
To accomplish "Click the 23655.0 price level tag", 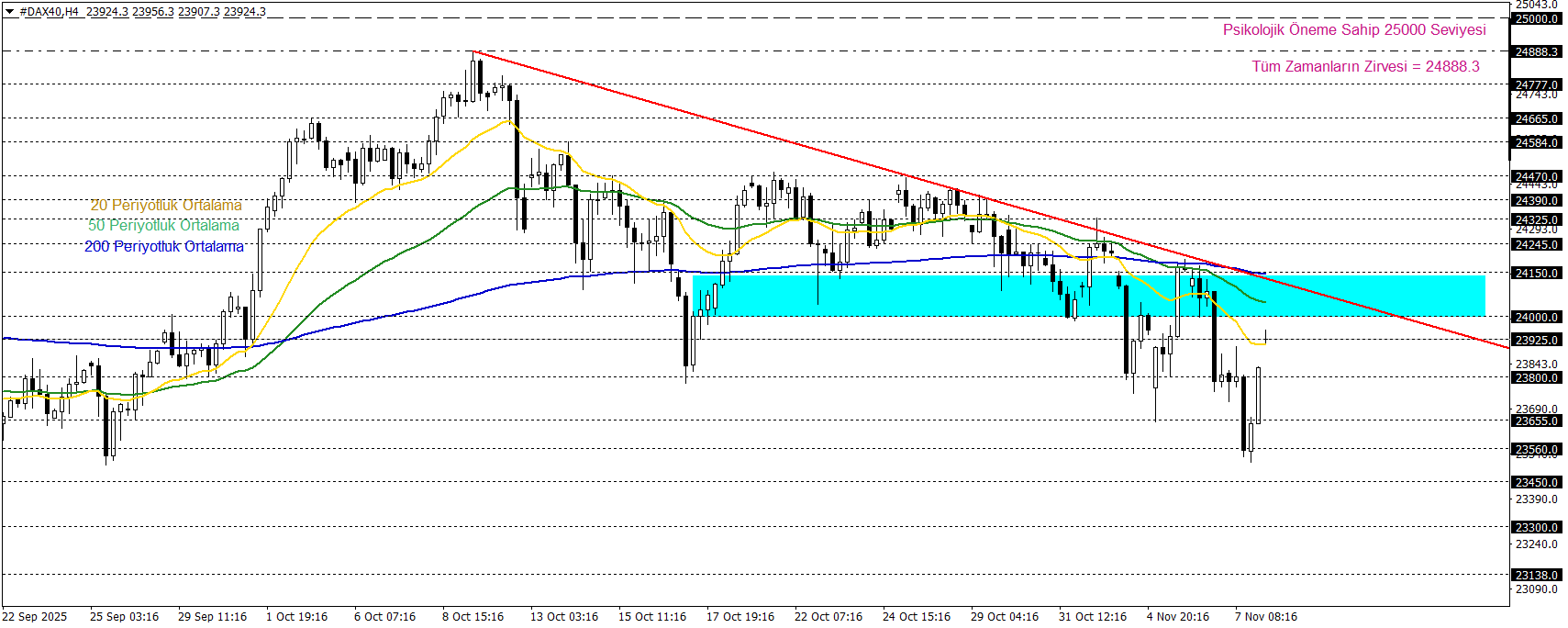I will point(1537,421).
